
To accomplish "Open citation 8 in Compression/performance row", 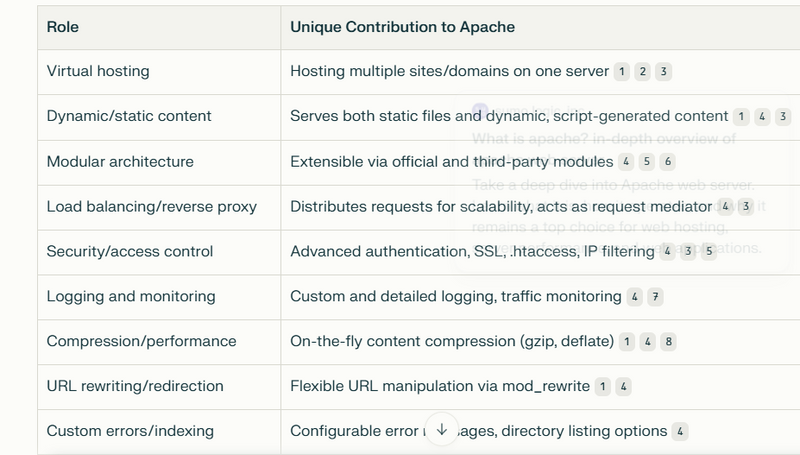I will pos(668,342).
